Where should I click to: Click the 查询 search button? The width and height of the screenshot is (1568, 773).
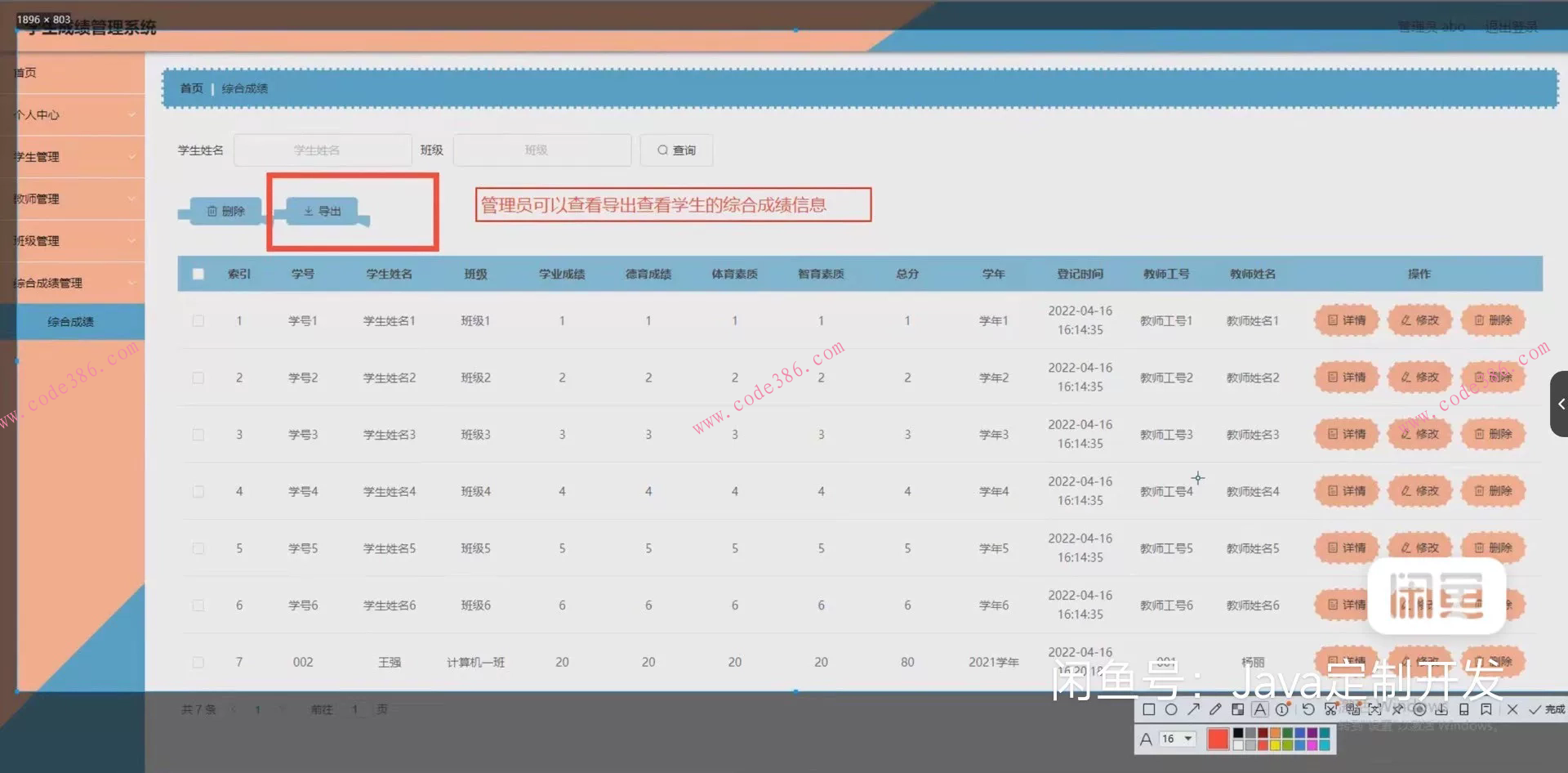676,150
